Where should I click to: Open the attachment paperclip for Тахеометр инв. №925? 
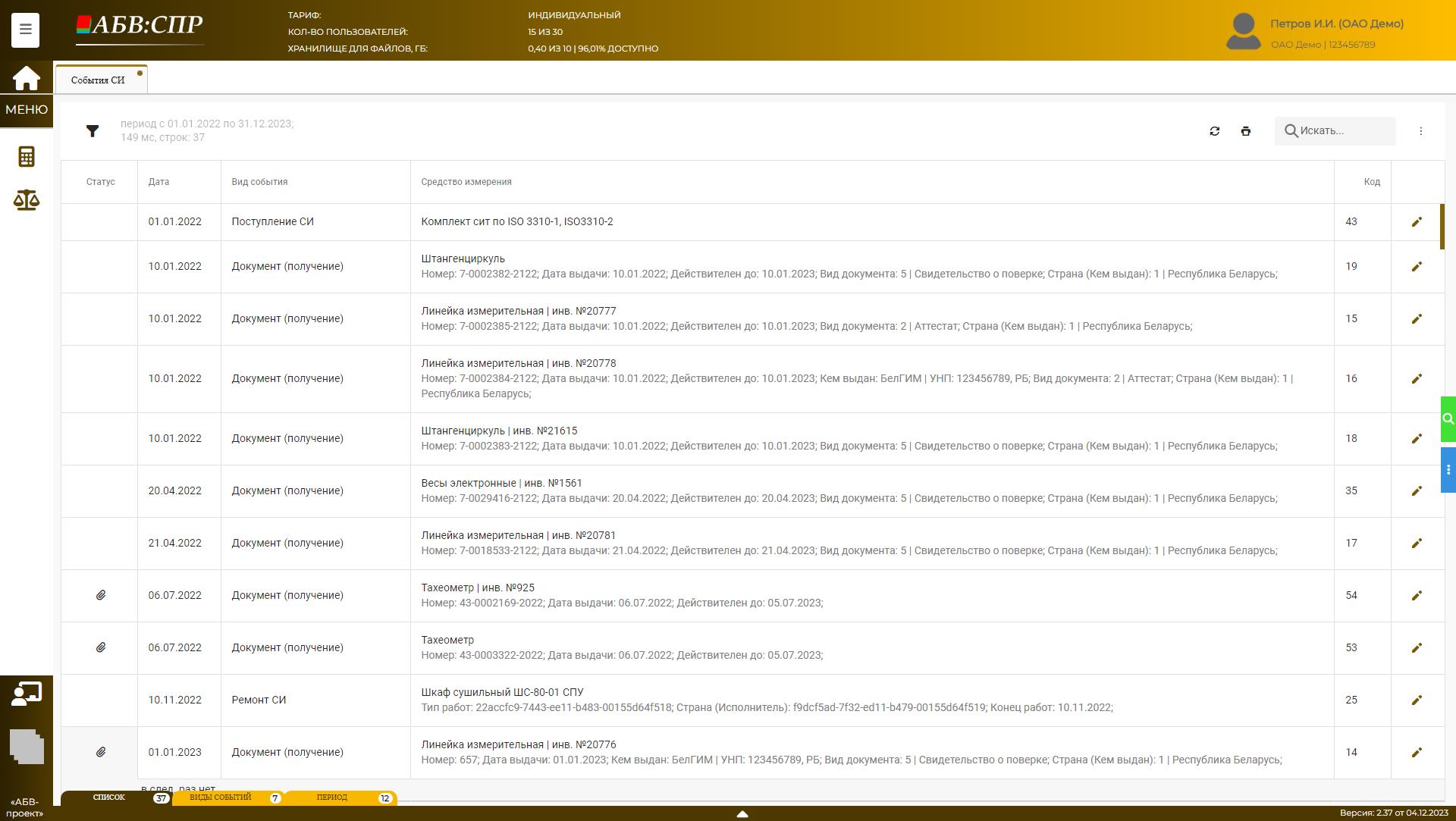click(x=101, y=595)
